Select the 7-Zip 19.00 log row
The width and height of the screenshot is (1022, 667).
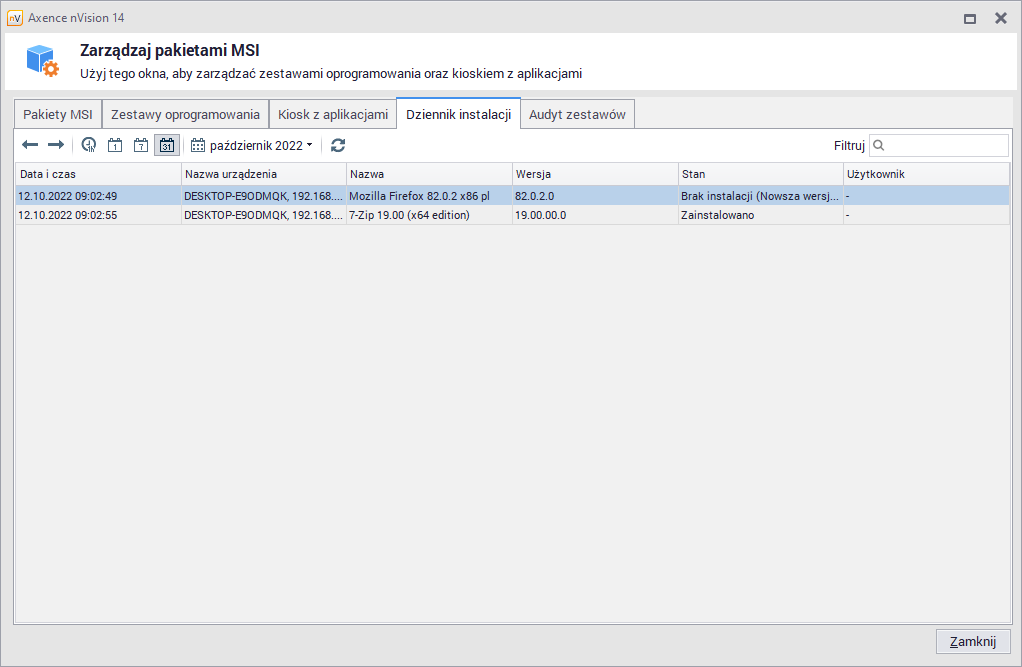coord(420,215)
